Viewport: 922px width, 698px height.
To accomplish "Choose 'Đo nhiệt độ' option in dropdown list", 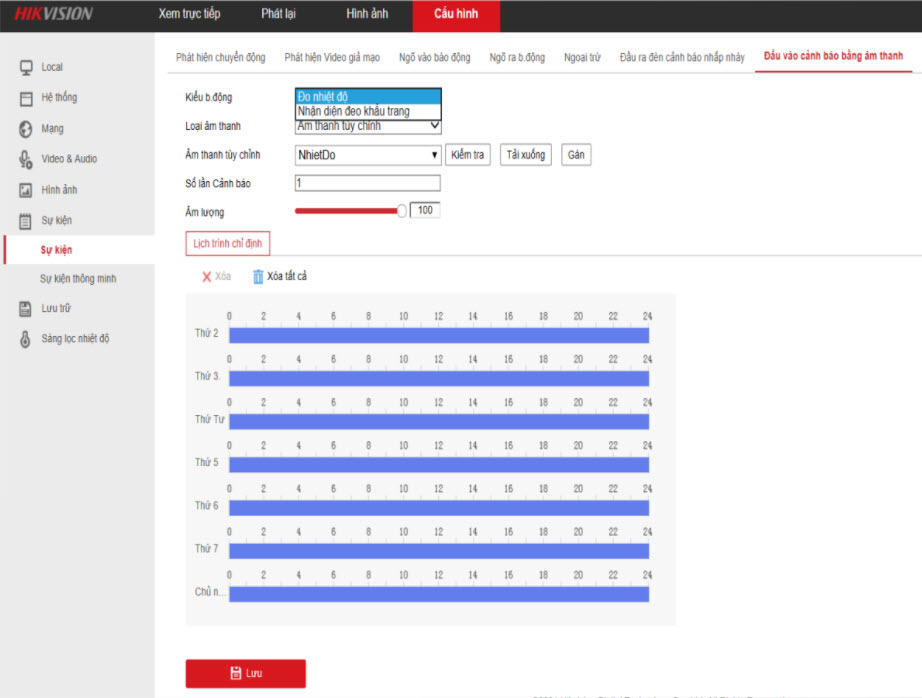I will [367, 96].
